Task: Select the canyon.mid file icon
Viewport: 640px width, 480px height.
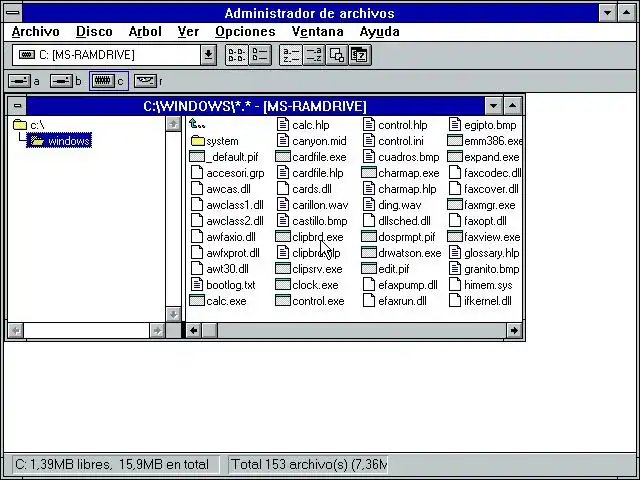Action: point(283,140)
